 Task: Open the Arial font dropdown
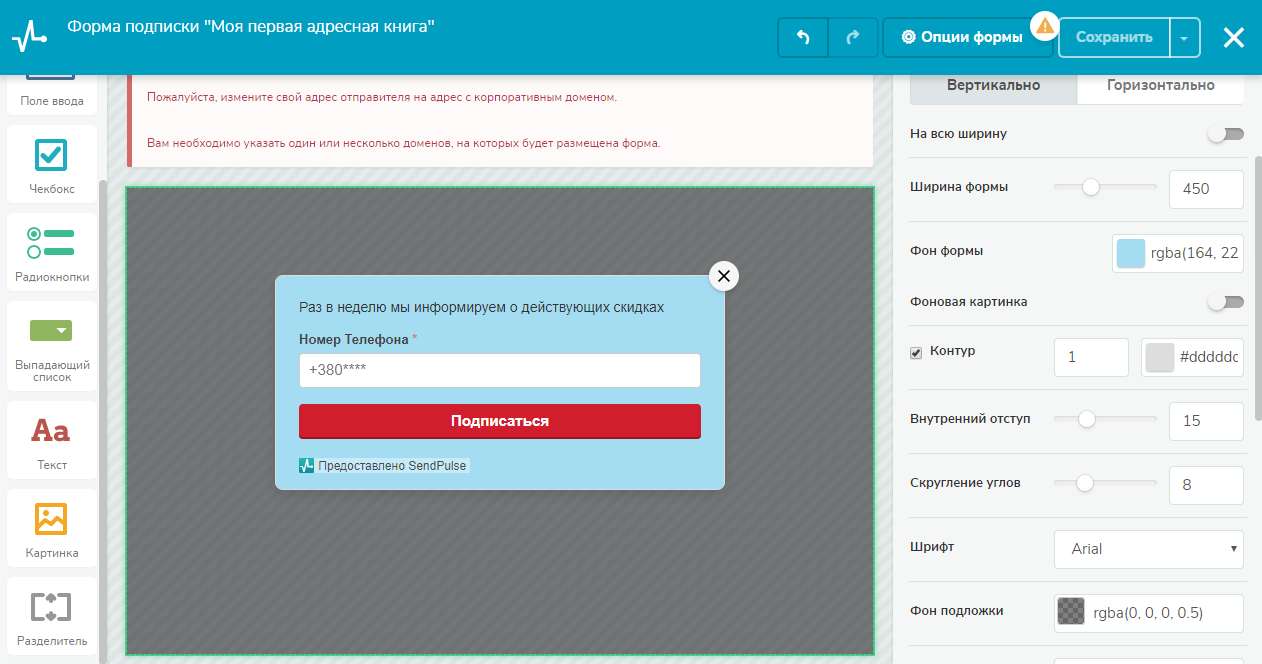(x=1149, y=549)
